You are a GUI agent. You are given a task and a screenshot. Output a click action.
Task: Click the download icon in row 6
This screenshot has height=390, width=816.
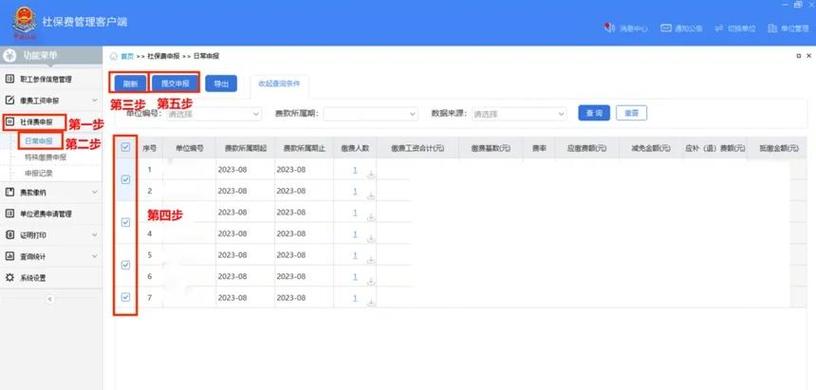[x=371, y=281]
